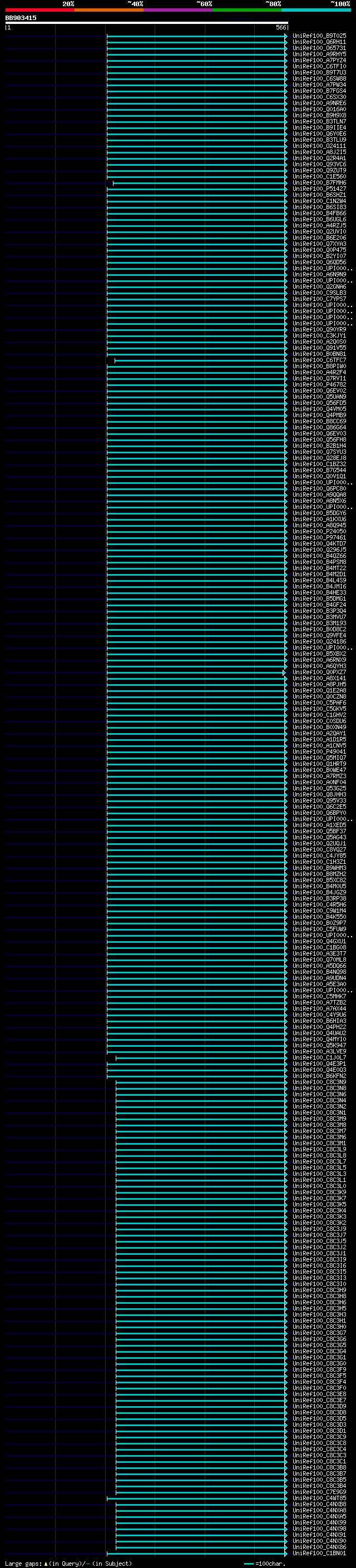Click the UniRef100_Q53G25 label

pos(319,788)
